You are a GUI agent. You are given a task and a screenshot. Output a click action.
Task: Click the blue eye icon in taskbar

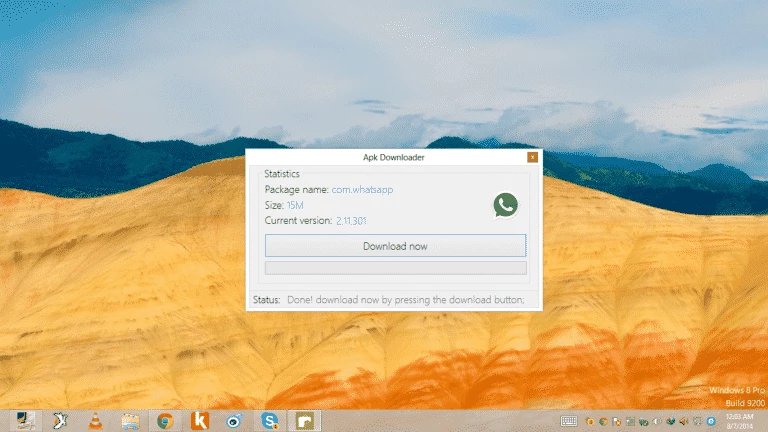[234, 421]
